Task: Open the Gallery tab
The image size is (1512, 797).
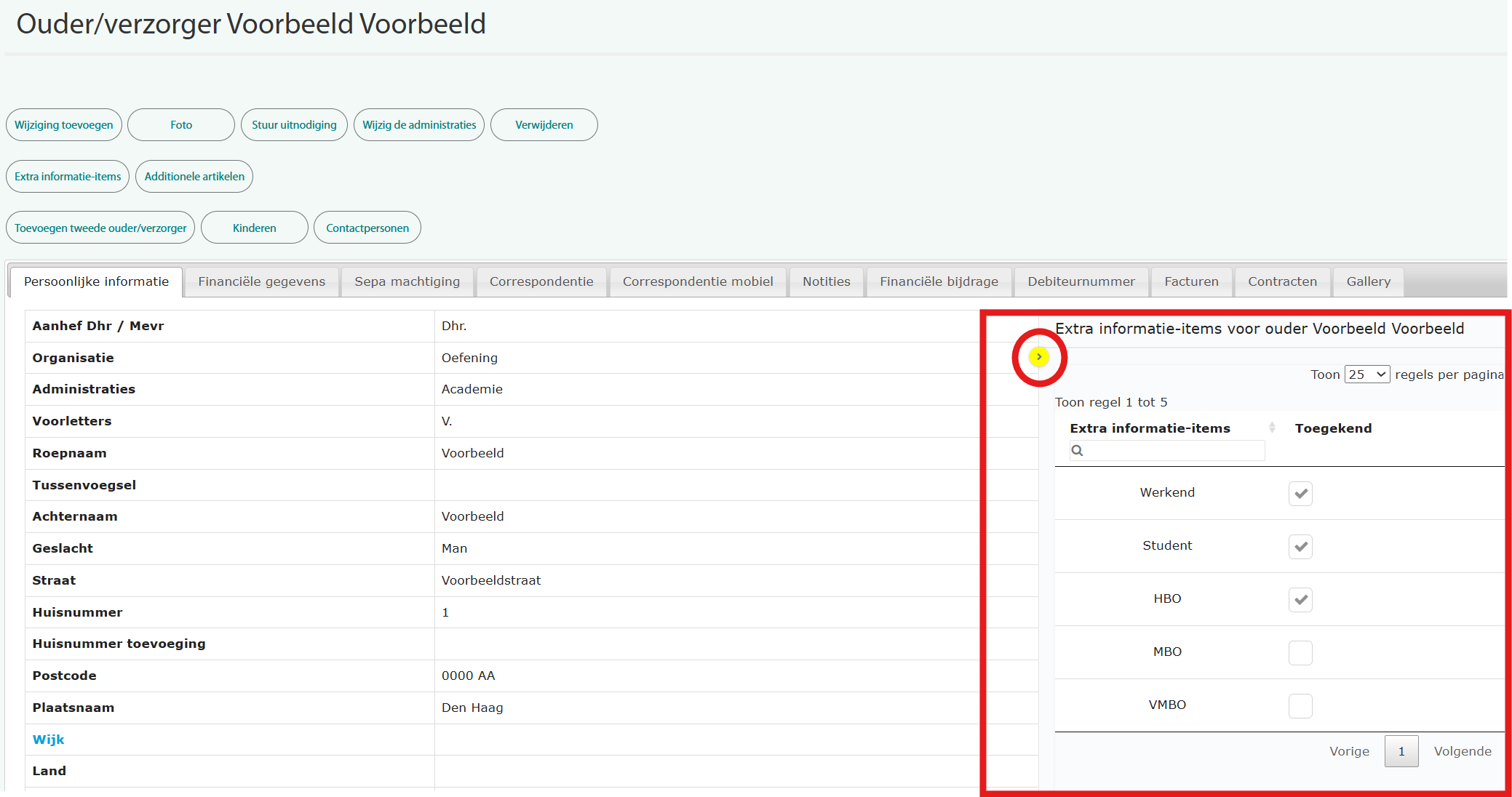Action: [1368, 281]
